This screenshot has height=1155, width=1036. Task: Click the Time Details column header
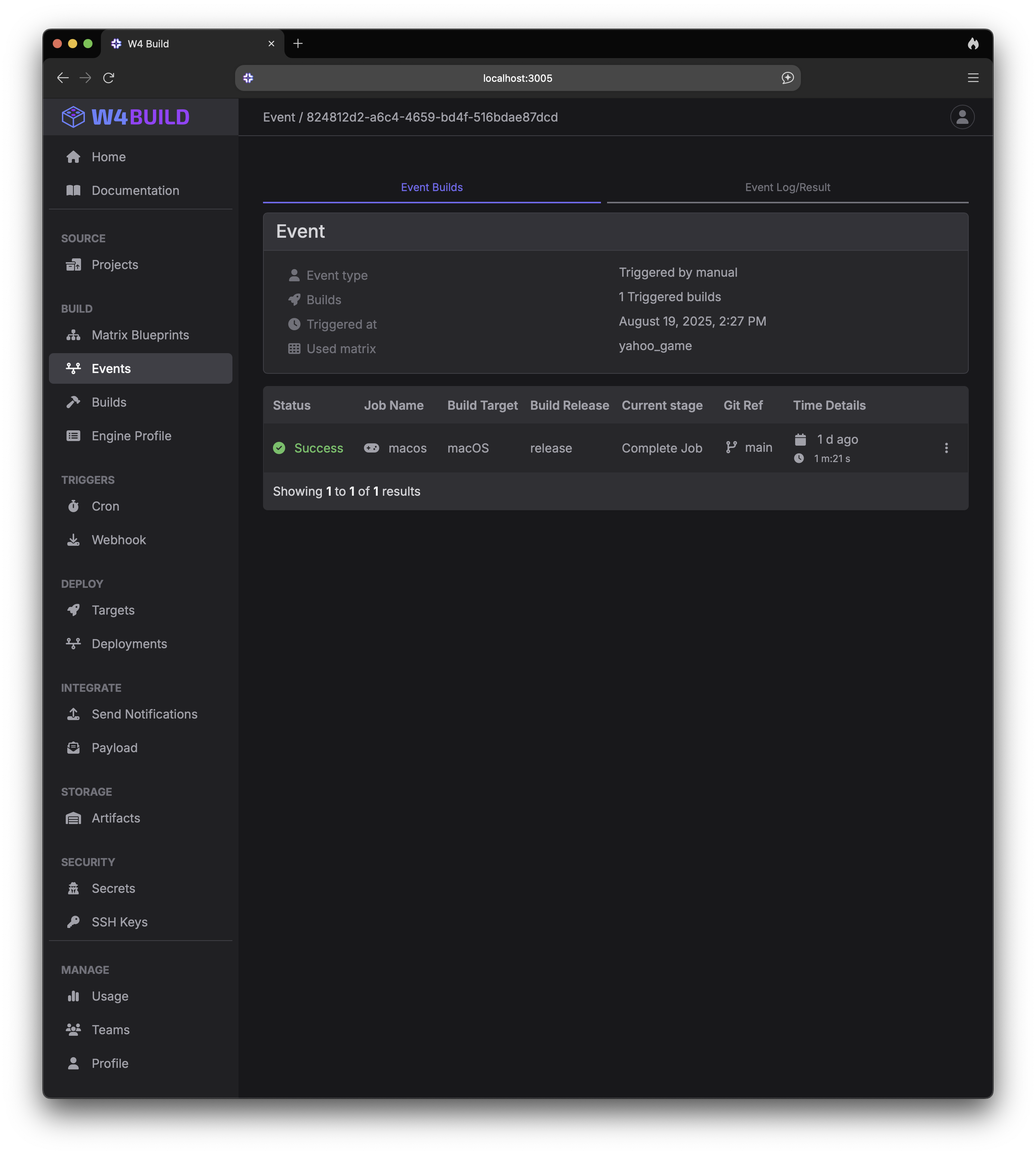[x=829, y=405]
